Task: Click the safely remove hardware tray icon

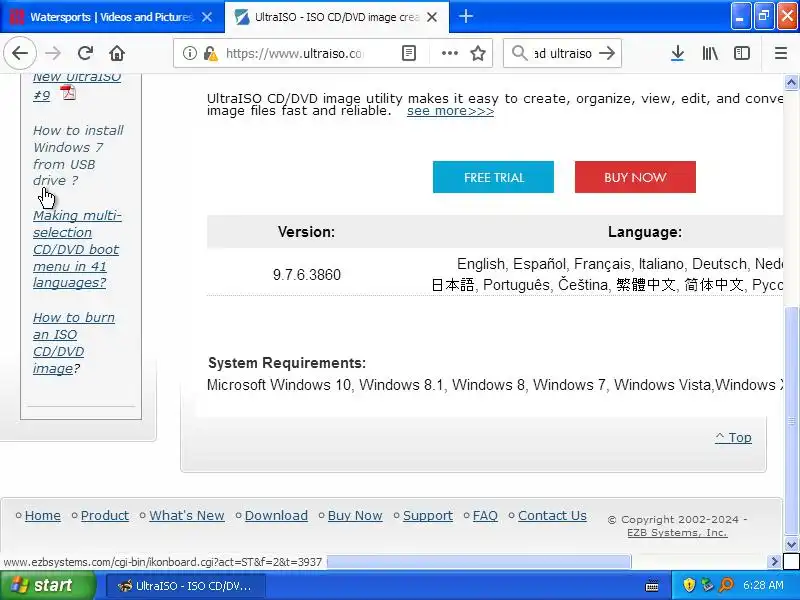Action: 707,585
